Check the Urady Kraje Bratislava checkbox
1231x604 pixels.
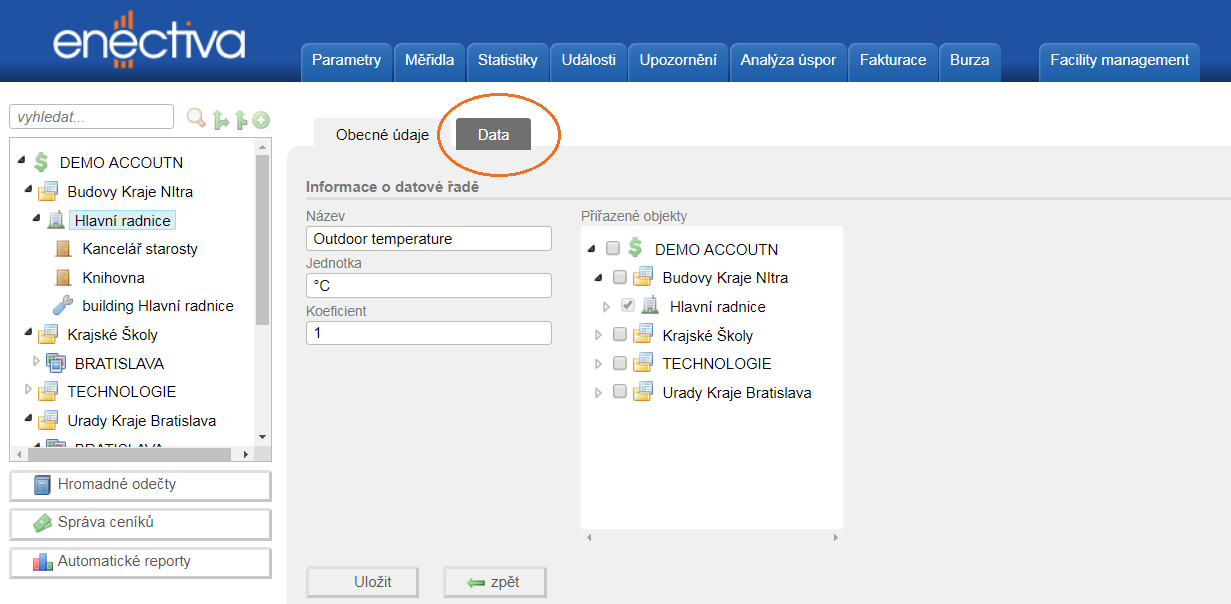coord(620,392)
